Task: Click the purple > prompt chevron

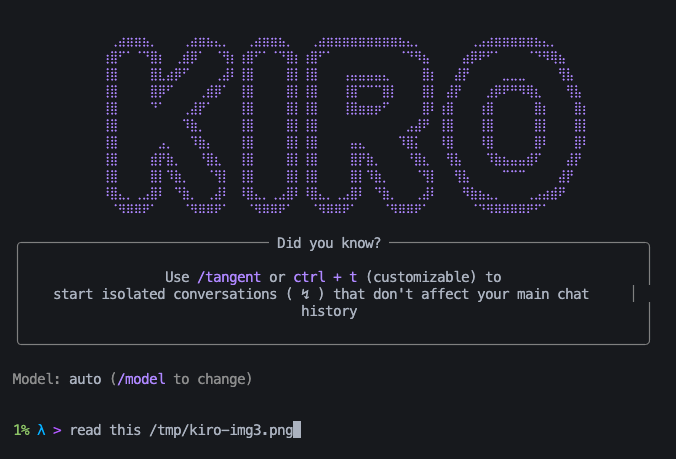Action: click(57, 431)
